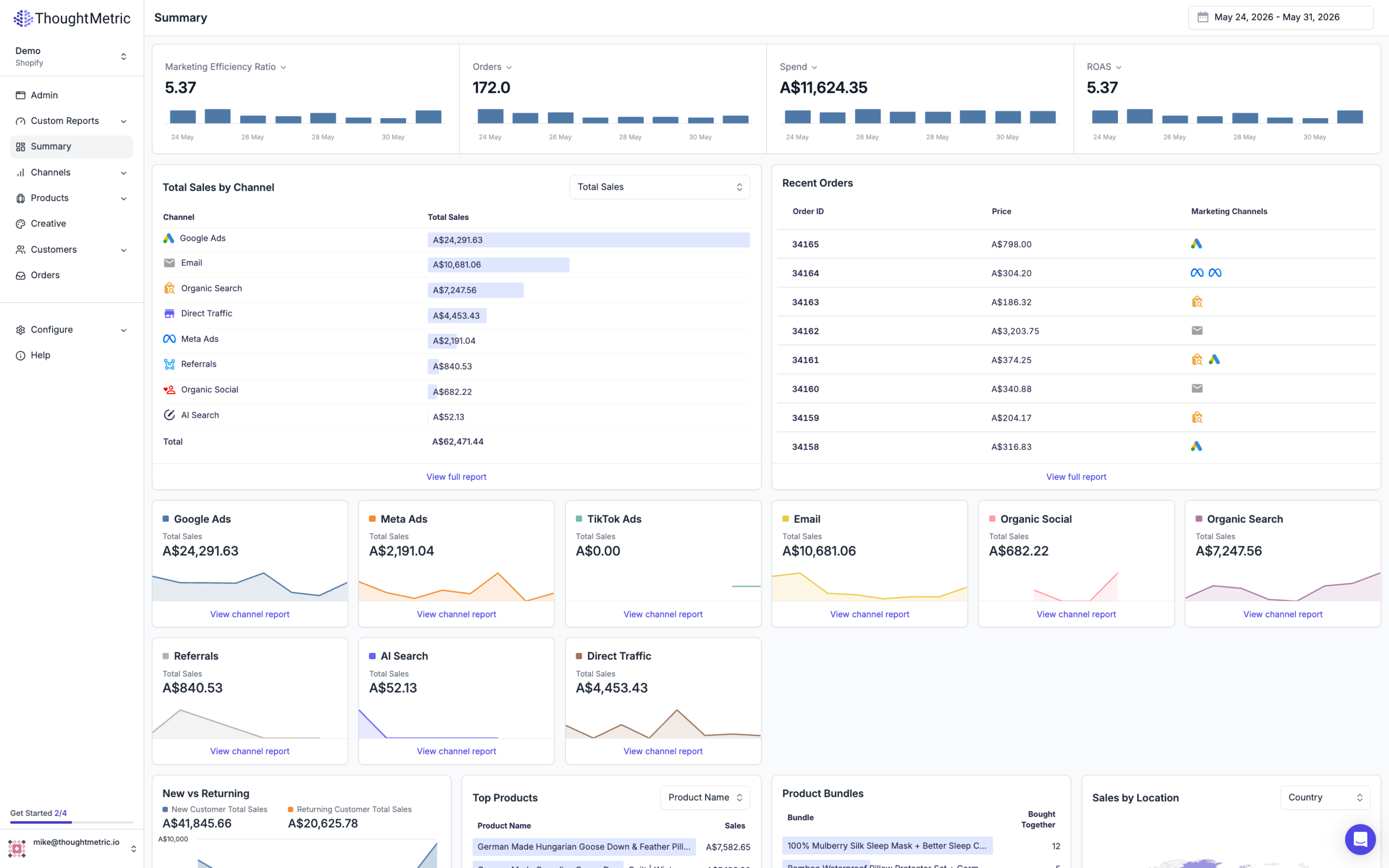
Task: Click the AI Search icon in channel table
Action: [169, 415]
